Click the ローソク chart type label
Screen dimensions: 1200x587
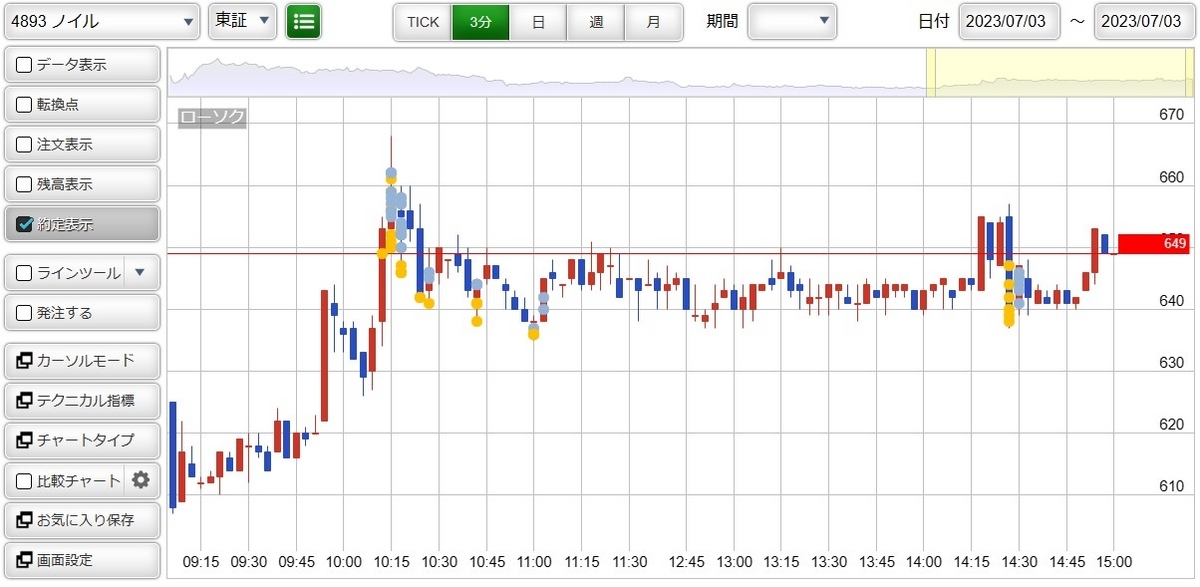tap(212, 117)
